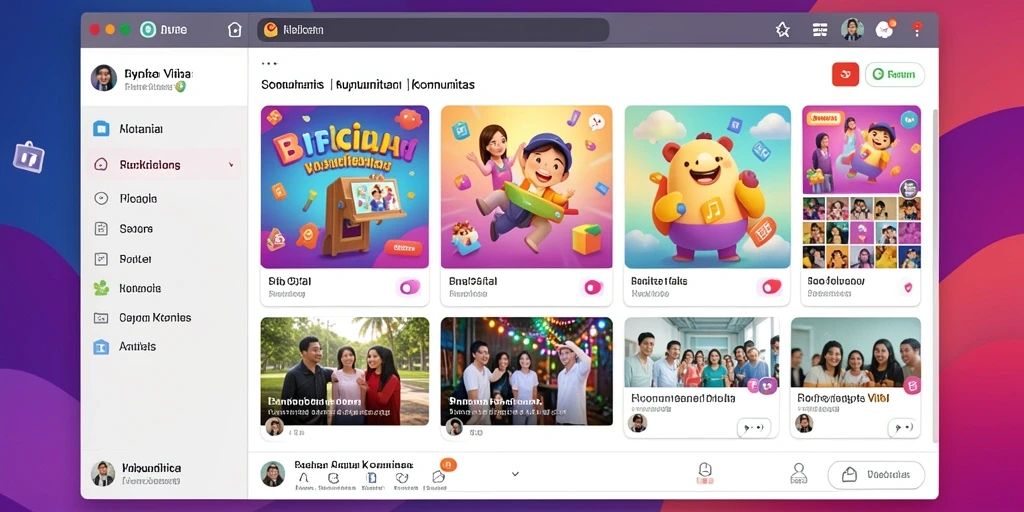
Task: Open the colorful photo-booth game thumbnail
Action: [x=345, y=187]
